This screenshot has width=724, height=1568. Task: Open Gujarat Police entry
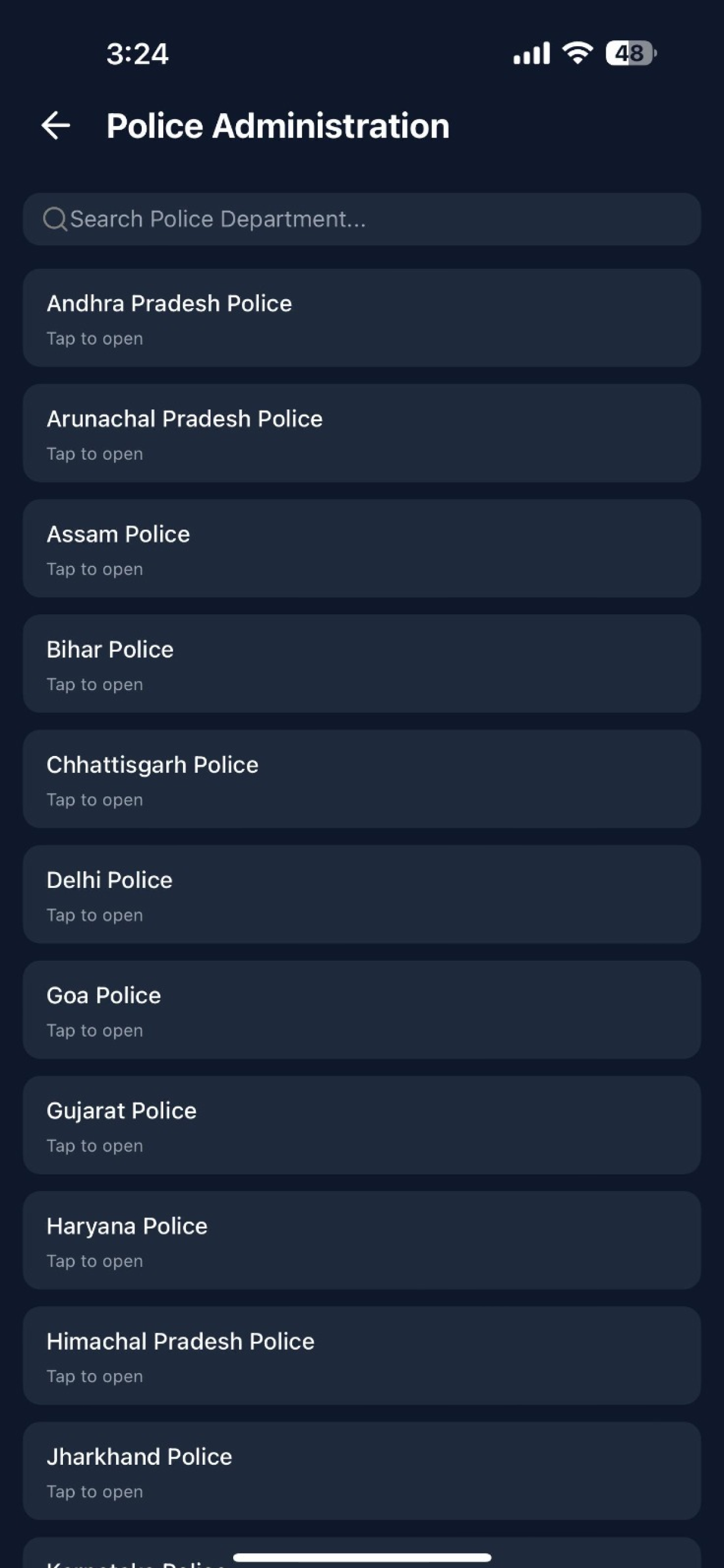362,1125
